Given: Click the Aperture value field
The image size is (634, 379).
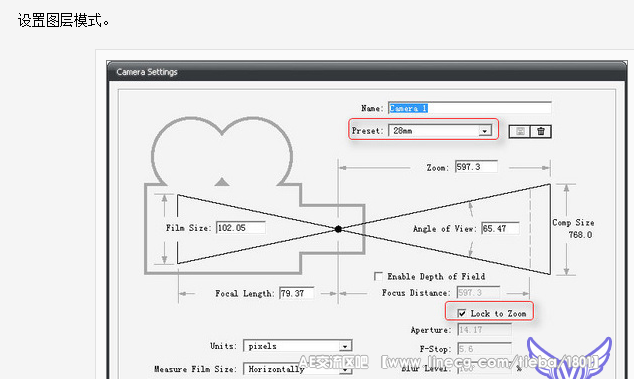Looking at the screenshot, I should (x=484, y=330).
